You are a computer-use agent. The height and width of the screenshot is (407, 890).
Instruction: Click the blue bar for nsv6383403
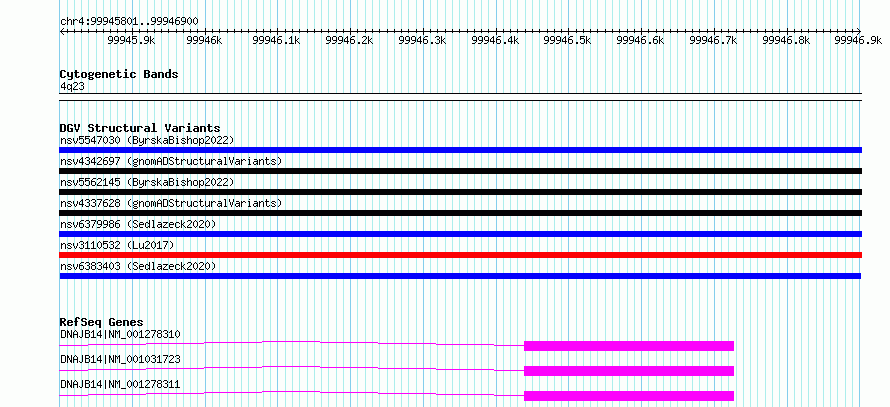(460, 276)
